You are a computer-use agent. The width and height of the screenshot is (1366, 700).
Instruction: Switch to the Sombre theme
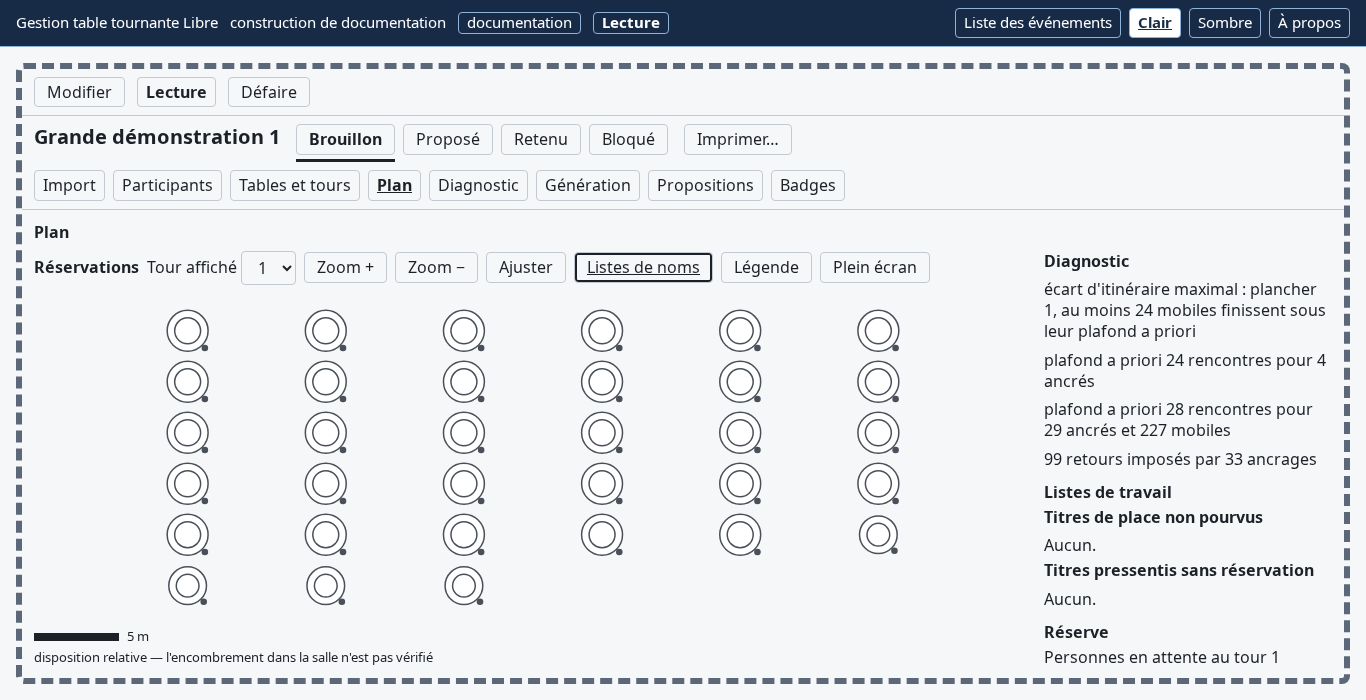pyautogui.click(x=1225, y=23)
